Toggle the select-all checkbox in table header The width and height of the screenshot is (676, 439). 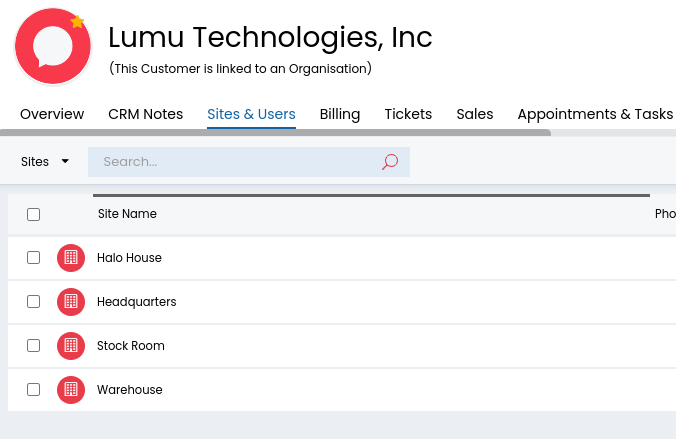pos(33,214)
